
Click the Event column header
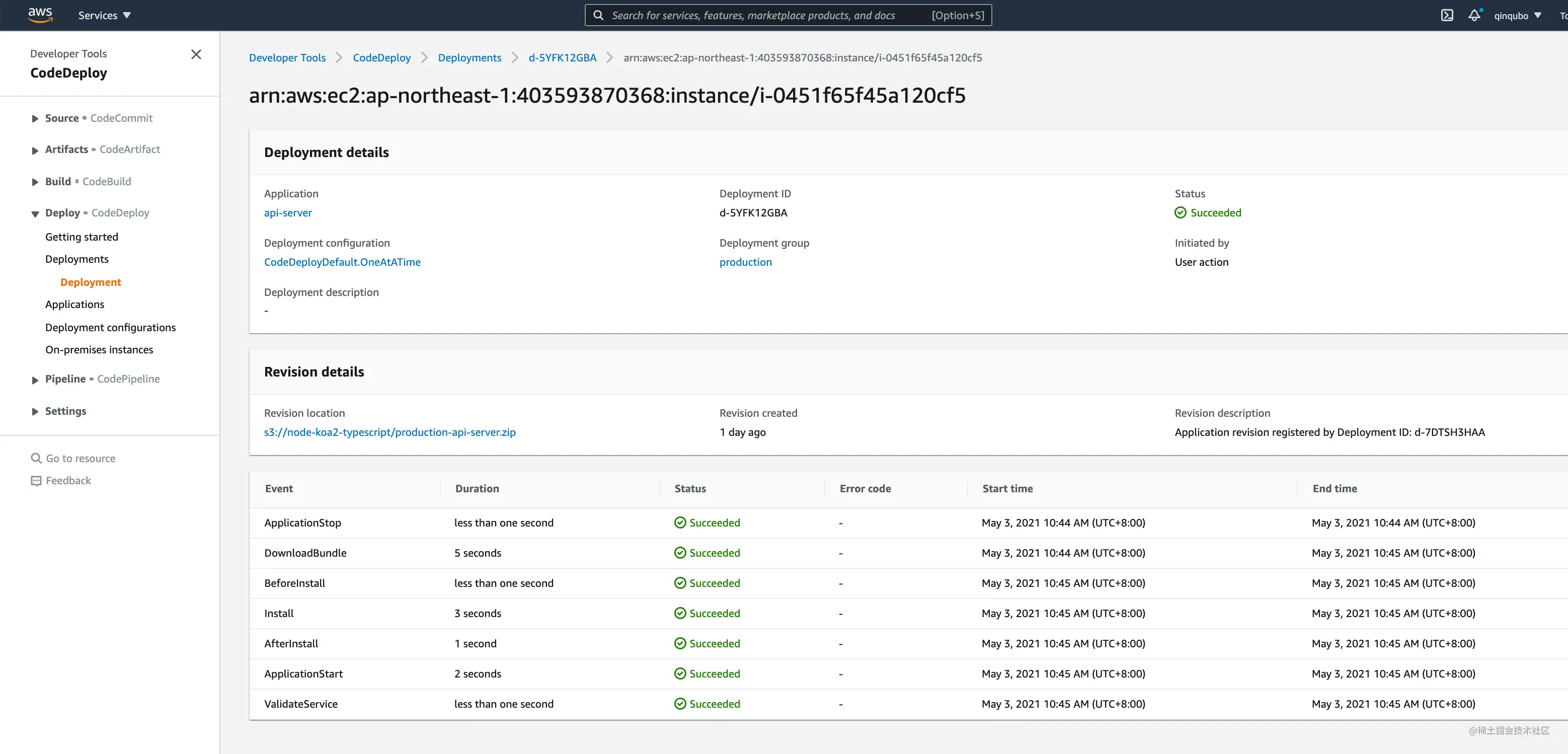click(279, 488)
